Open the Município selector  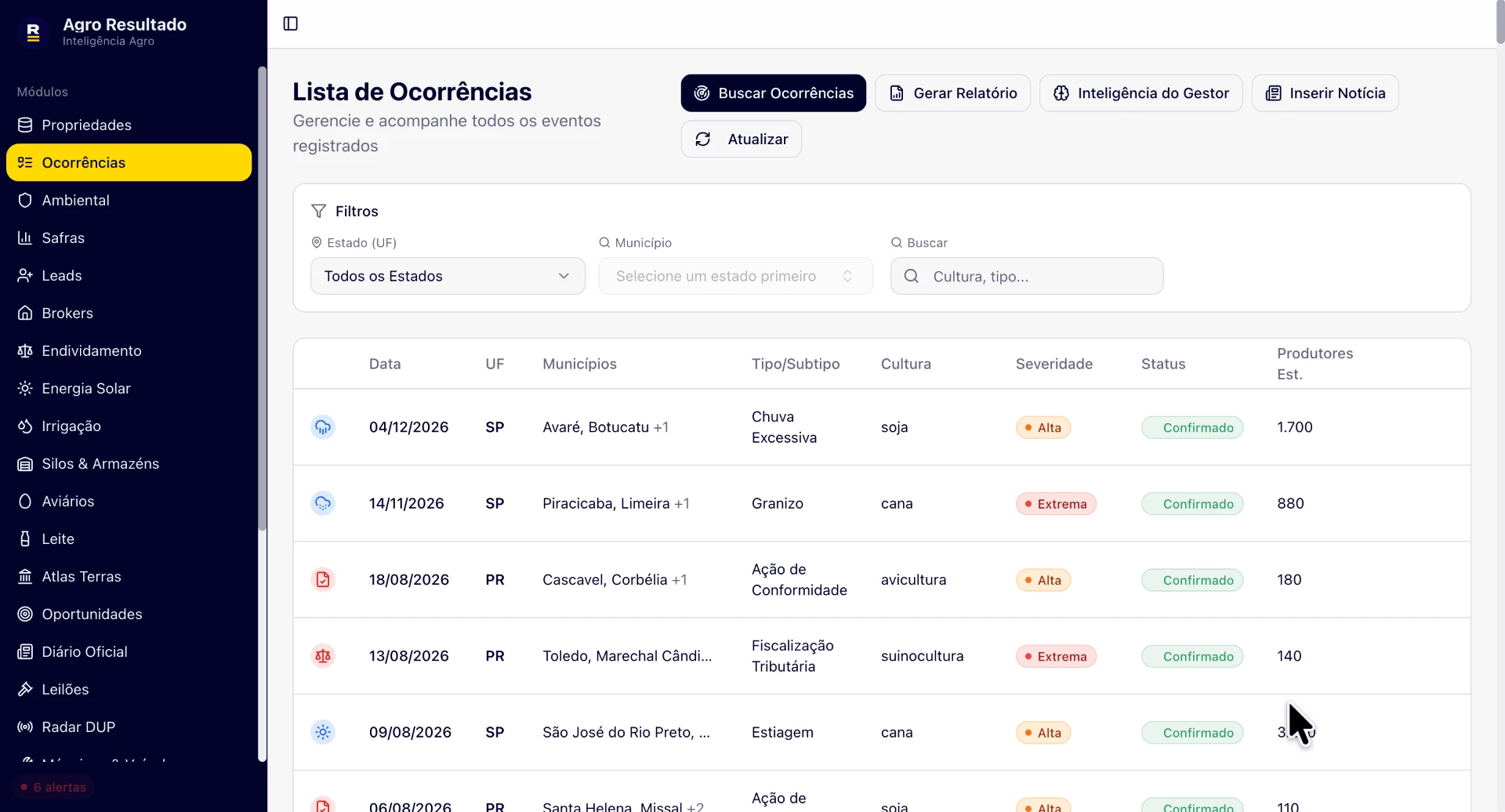(x=735, y=276)
